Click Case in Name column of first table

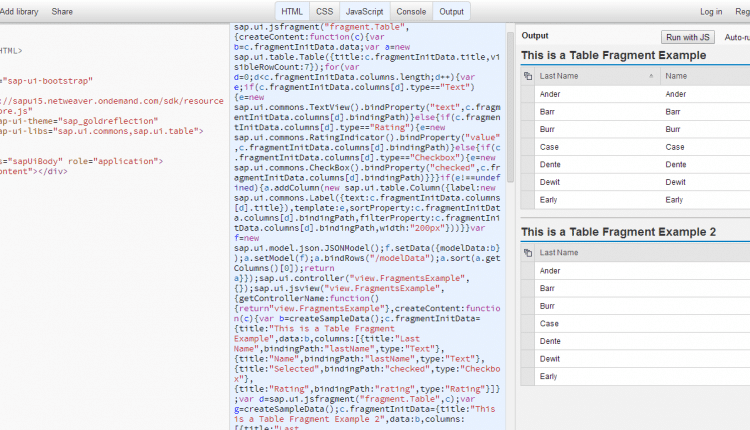[675, 147]
